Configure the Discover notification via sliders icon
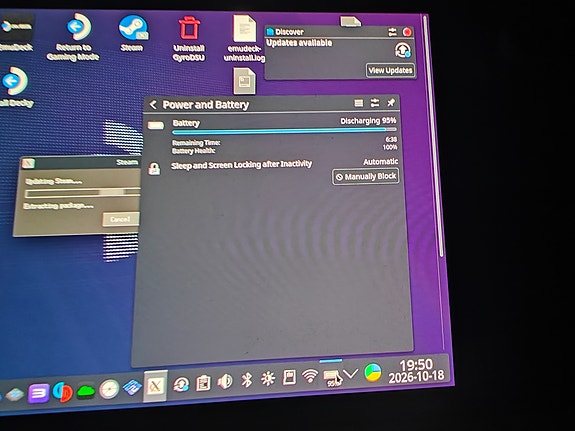This screenshot has width=575, height=431. (x=392, y=32)
